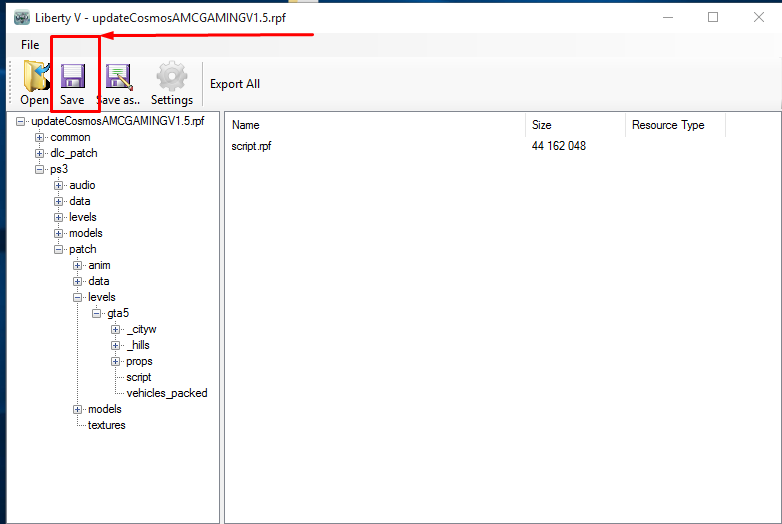Close the Liberty V window
The image size is (782, 524).
tap(759, 17)
